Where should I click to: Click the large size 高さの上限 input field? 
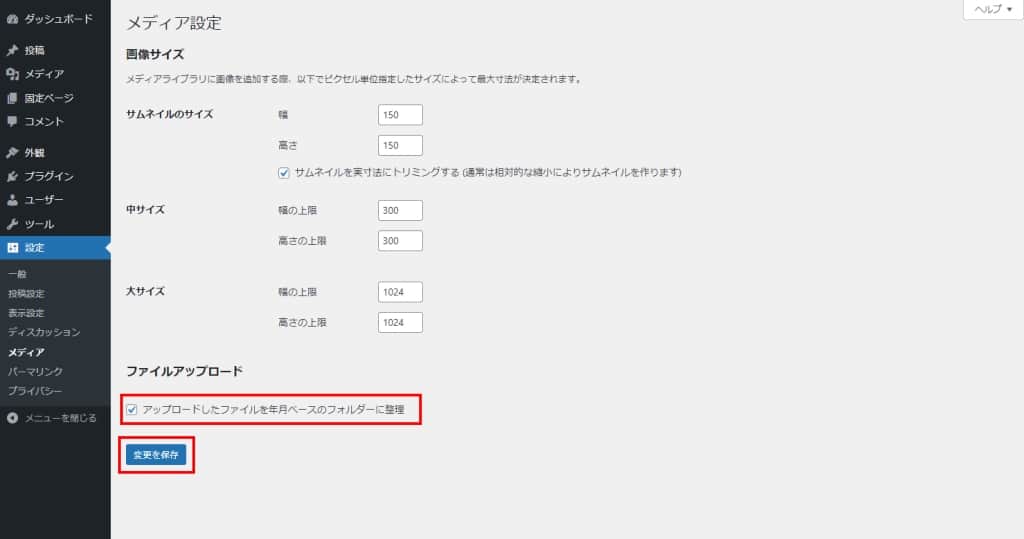(x=400, y=323)
